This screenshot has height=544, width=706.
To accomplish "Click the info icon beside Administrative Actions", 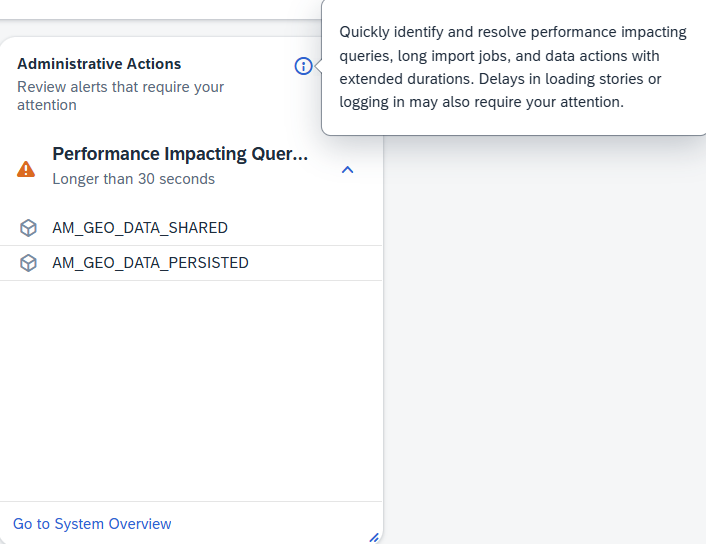I will 303,66.
